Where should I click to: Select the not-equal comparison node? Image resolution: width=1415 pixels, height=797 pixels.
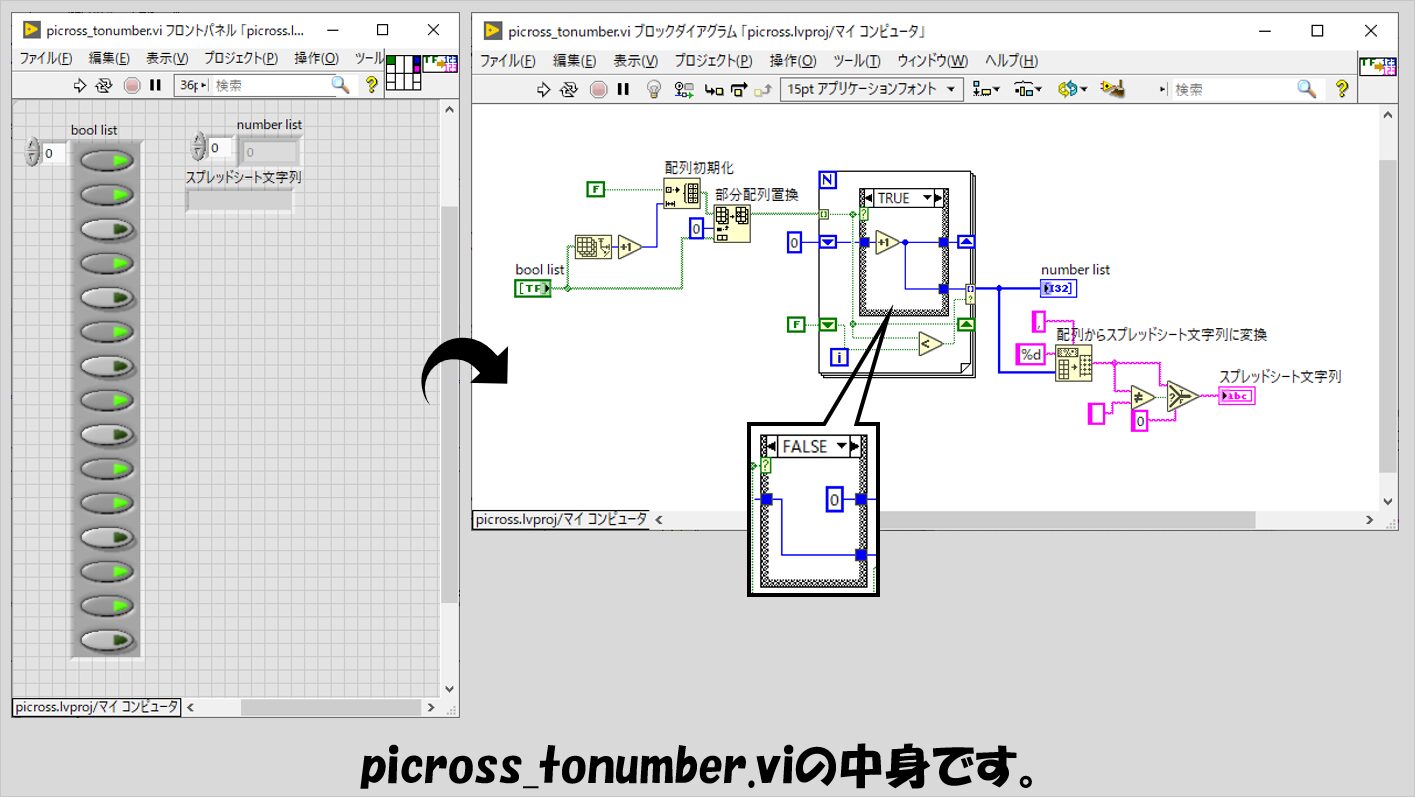(x=1142, y=396)
